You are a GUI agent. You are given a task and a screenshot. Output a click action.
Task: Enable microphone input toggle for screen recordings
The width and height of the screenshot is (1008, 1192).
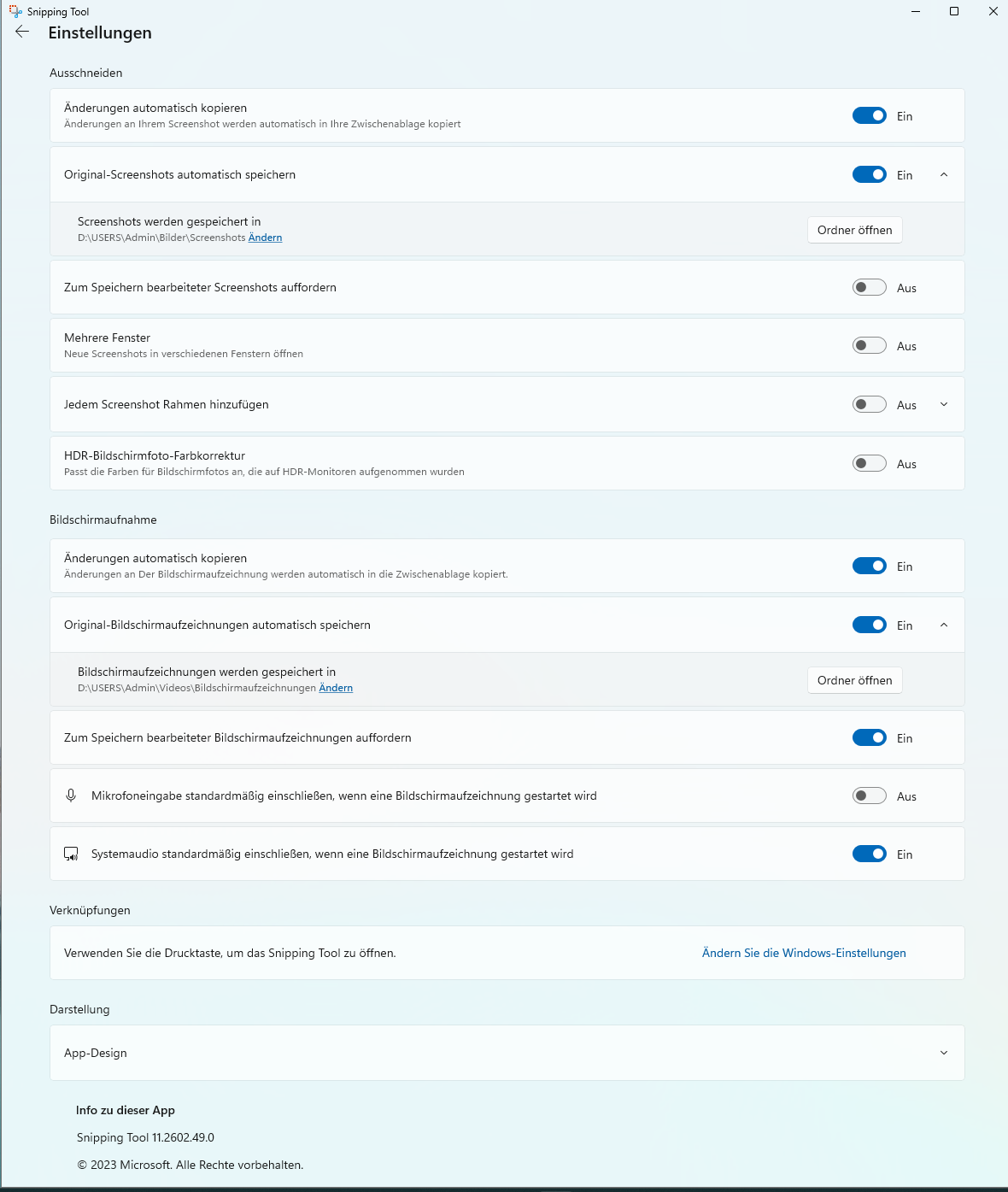coord(870,796)
